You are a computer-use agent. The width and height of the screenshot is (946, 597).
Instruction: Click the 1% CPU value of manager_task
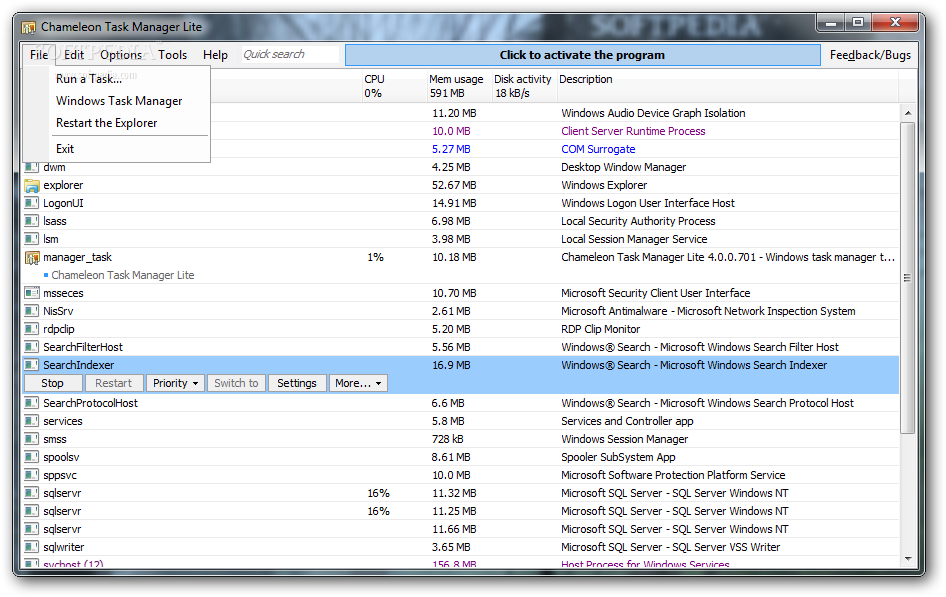click(375, 257)
